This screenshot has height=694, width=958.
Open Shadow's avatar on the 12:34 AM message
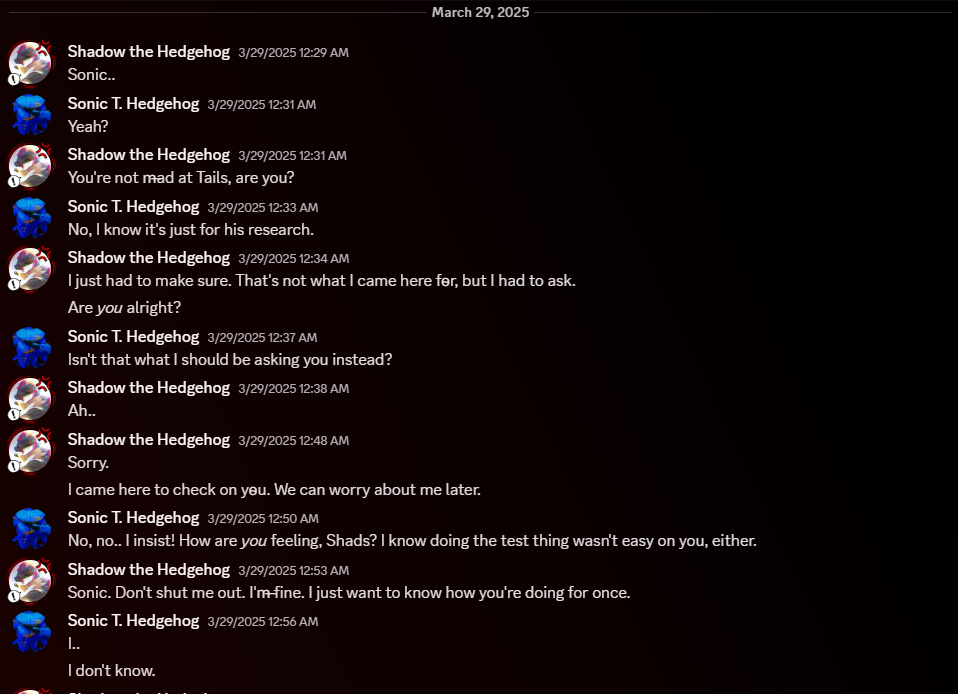pos(30,268)
